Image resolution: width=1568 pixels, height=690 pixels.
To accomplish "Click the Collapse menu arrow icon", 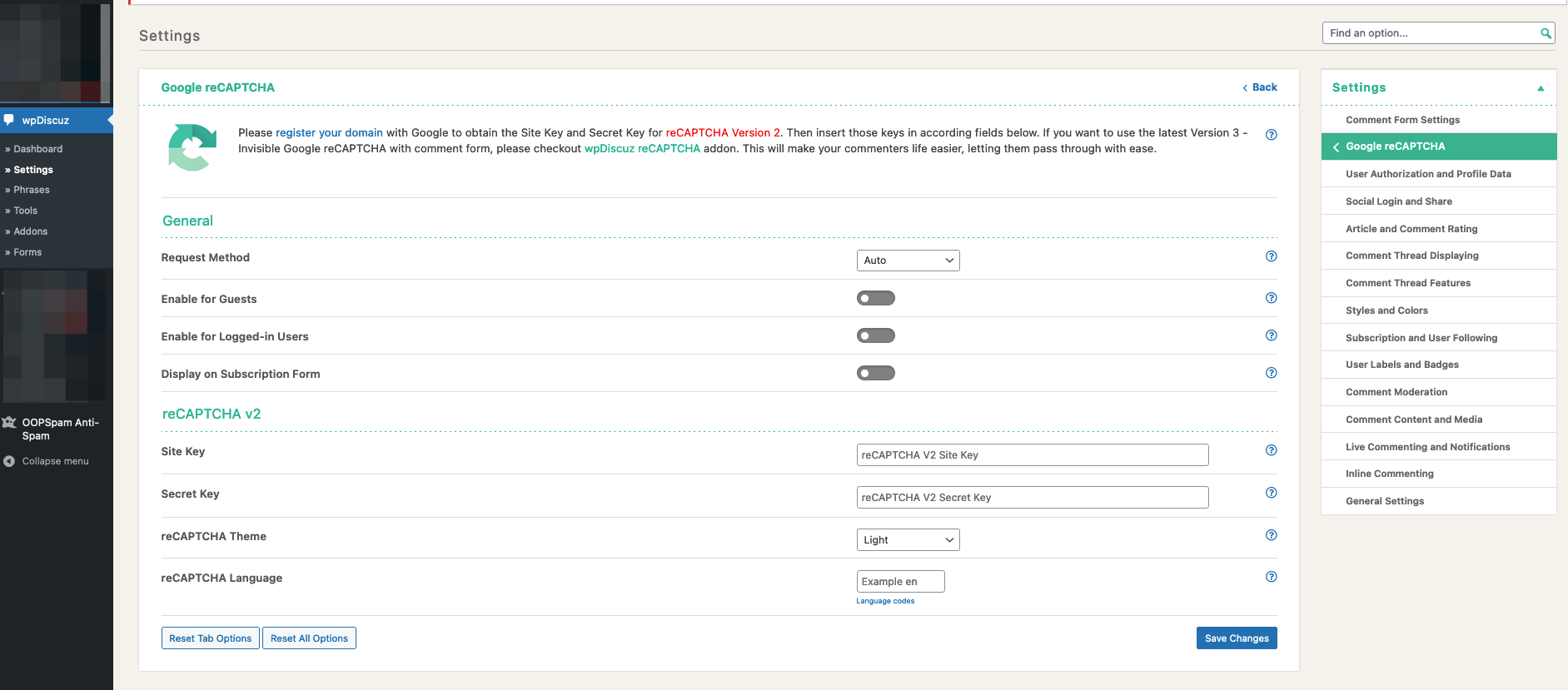I will point(9,461).
